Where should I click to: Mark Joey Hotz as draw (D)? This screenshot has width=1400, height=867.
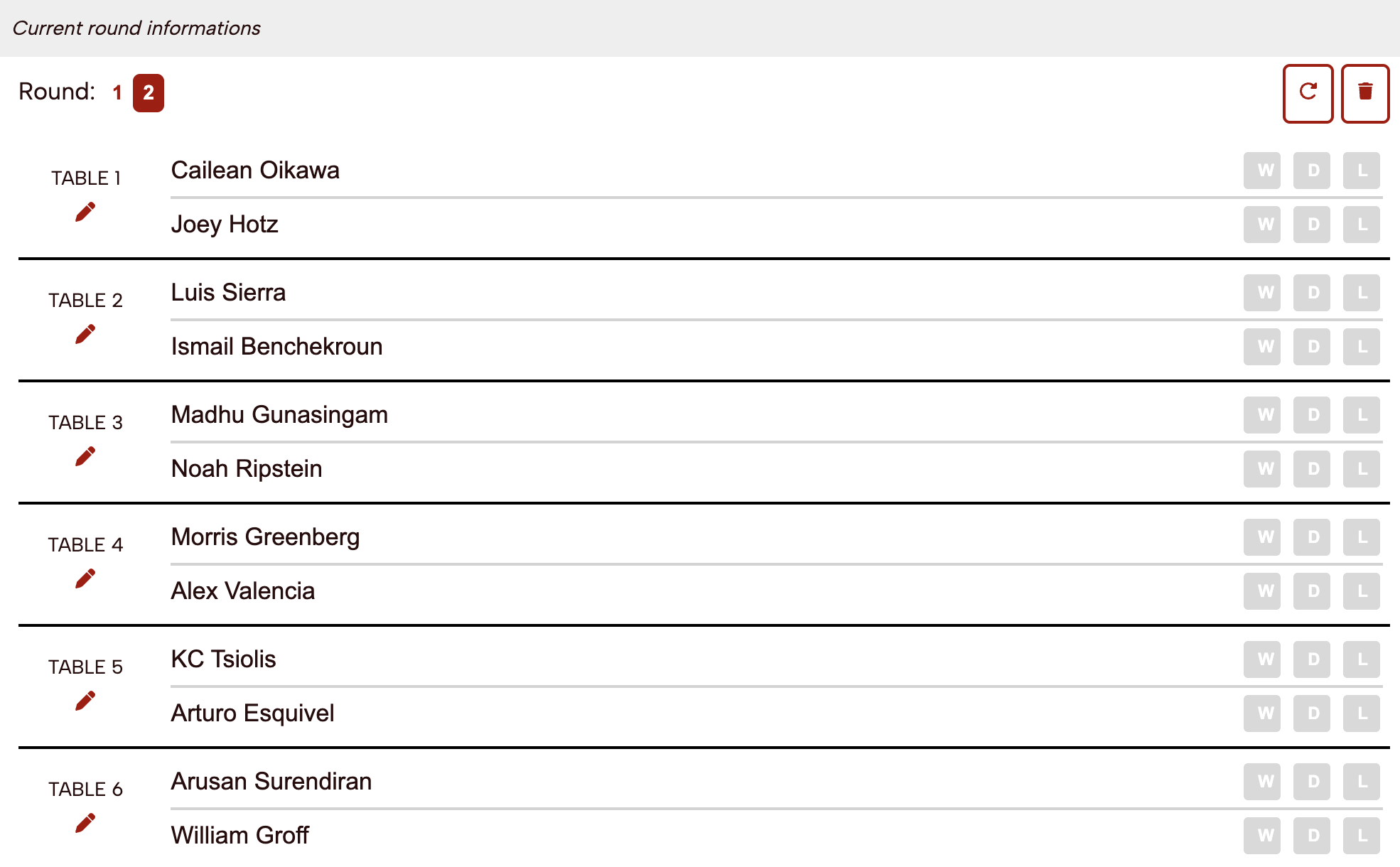pyautogui.click(x=1312, y=225)
